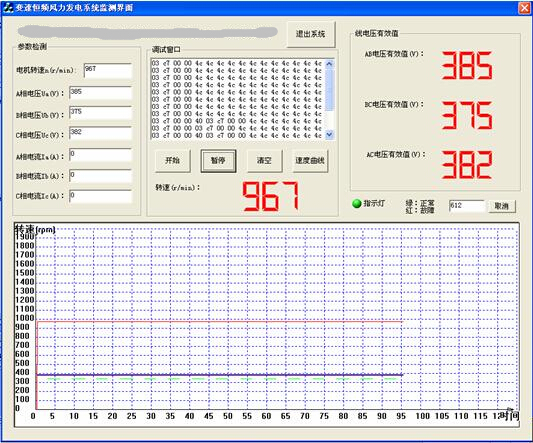Click the AC电压有效值(V) label
The height and width of the screenshot is (443, 533).
396,155
